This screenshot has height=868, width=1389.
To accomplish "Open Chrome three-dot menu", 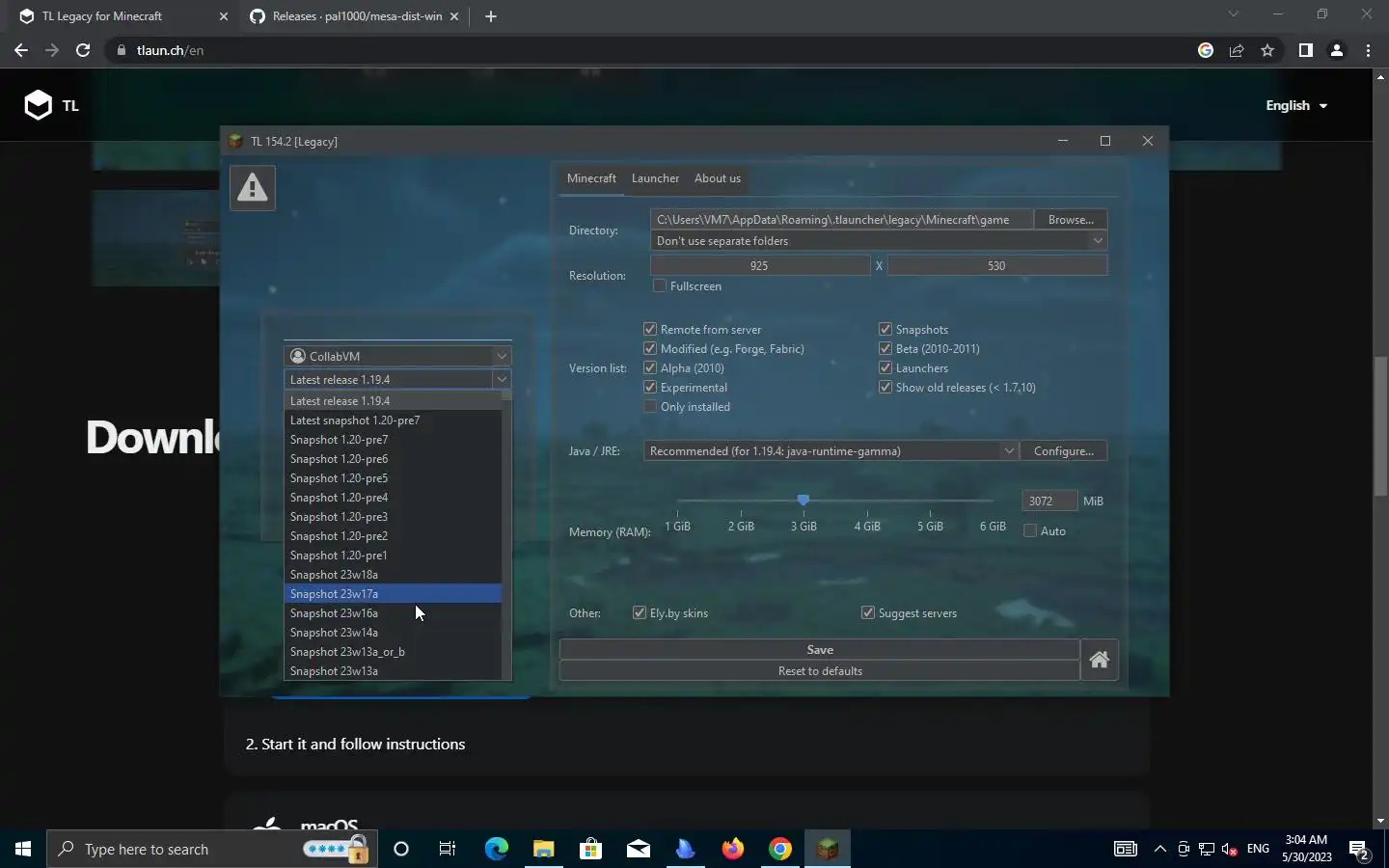I will pos(1368,50).
